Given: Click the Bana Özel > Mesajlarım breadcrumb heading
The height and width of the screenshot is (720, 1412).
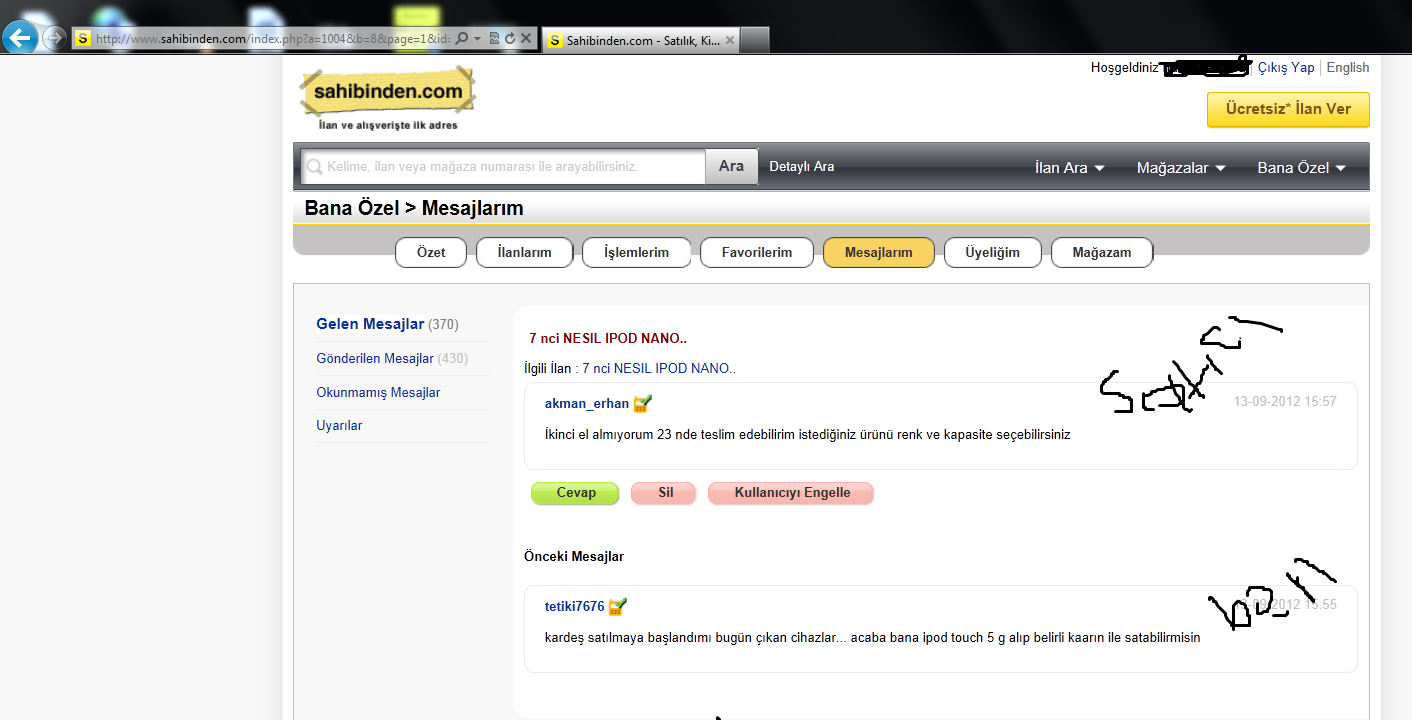Looking at the screenshot, I should pyautogui.click(x=414, y=208).
